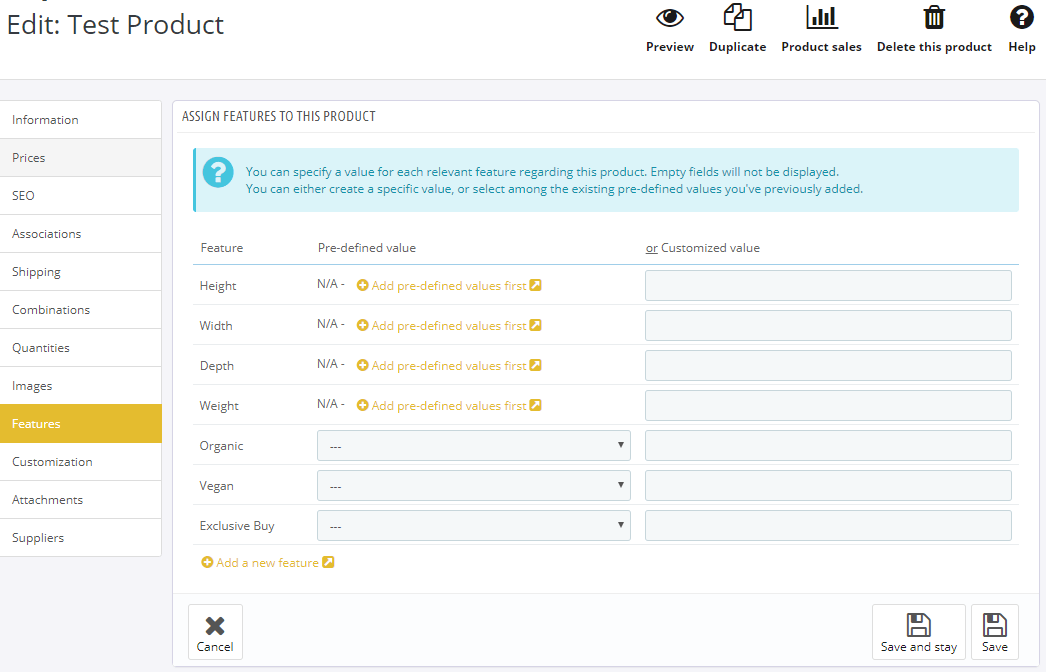Screen dimensions: 1046x672
Task: Click Add pre-defined values first link for Depth
Action: [449, 366]
